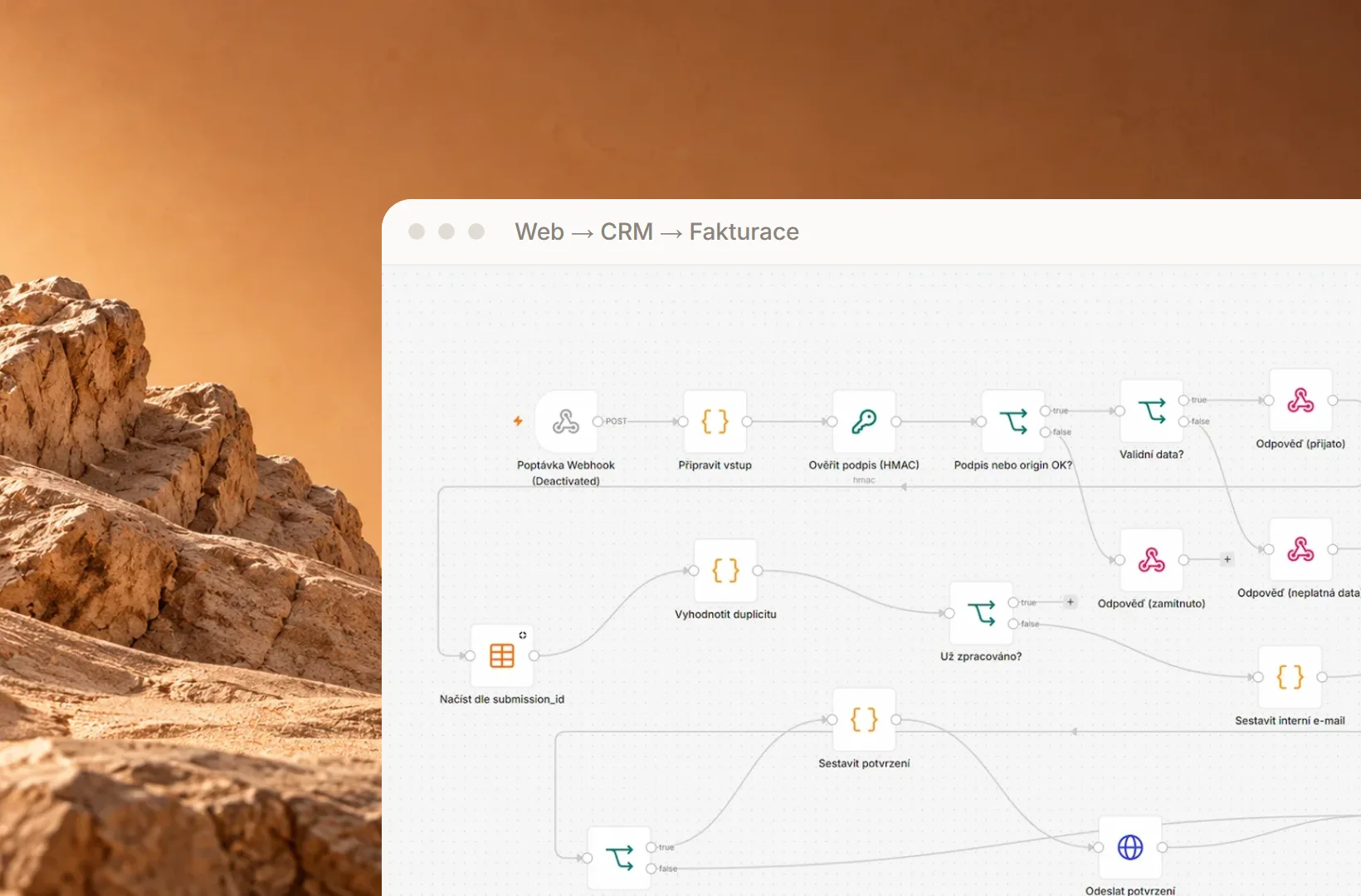Open the Připravit vstup code node
The width and height of the screenshot is (1361, 896).
coord(715,421)
